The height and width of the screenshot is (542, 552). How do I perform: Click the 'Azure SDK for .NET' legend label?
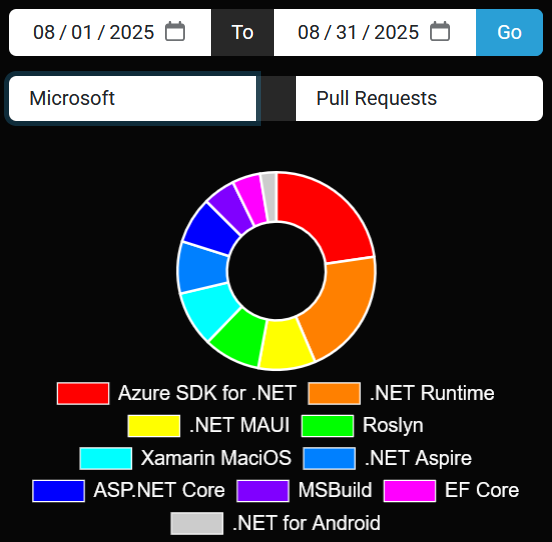click(207, 393)
